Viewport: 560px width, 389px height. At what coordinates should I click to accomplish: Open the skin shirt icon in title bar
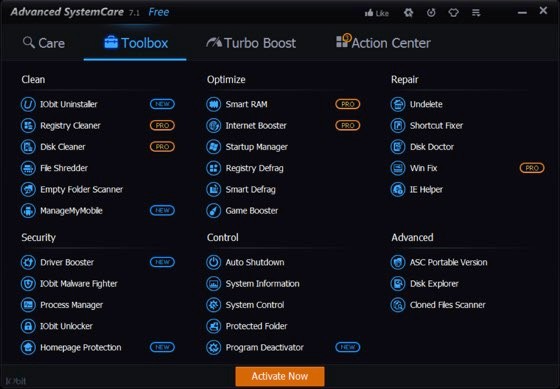pos(454,13)
